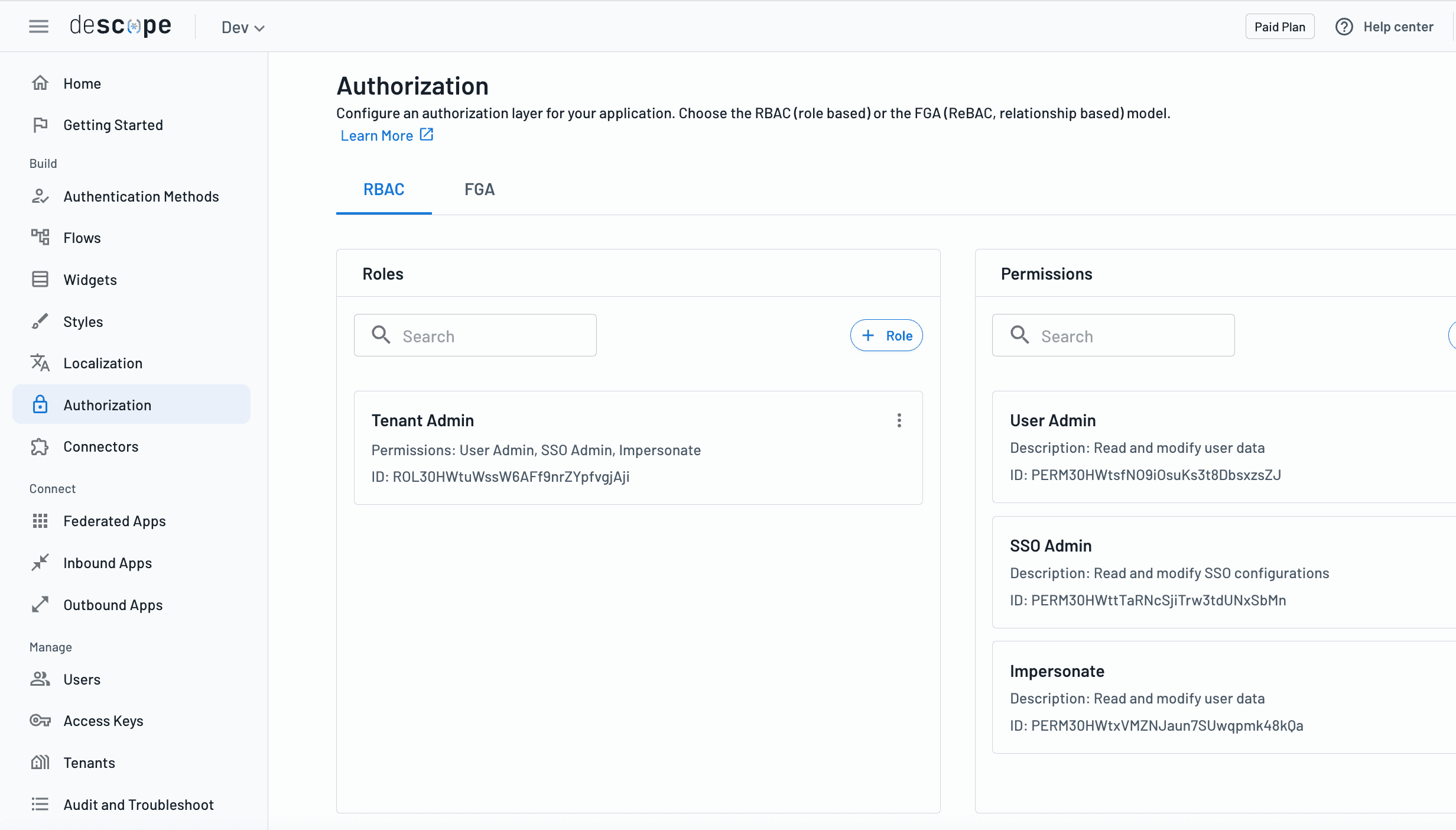
Task: Click into the Permissions search field
Action: [x=1113, y=335]
